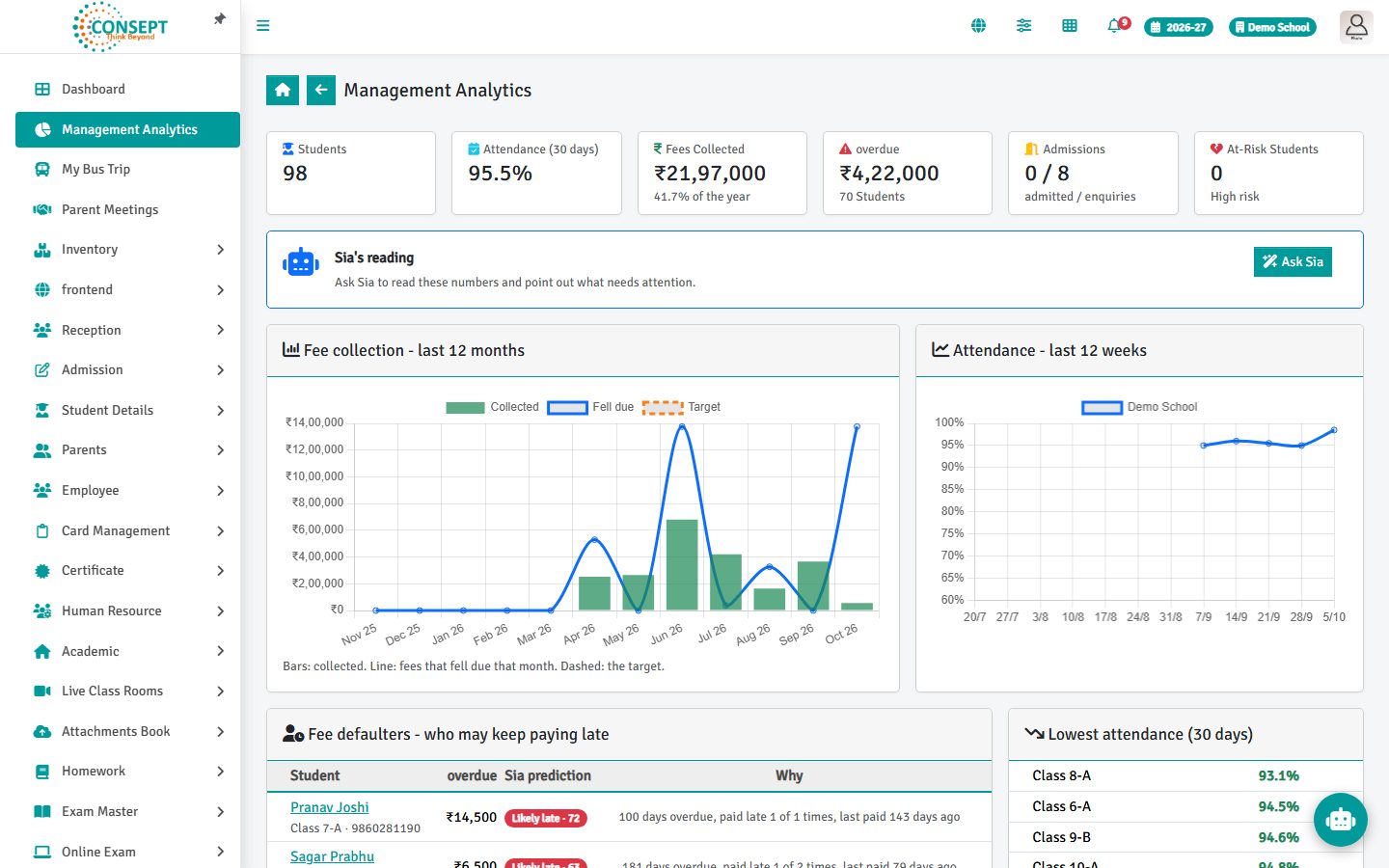Expand the Reception menu
1389x868 pixels.
(127, 330)
